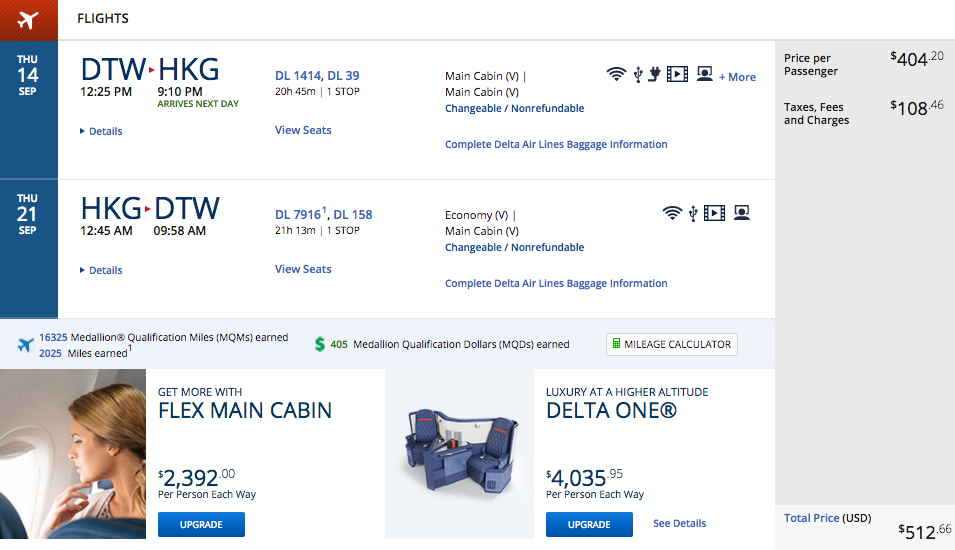This screenshot has height=550, width=955.
Task: Click the video entertainment icon on the outbound flight
Action: coord(677,74)
